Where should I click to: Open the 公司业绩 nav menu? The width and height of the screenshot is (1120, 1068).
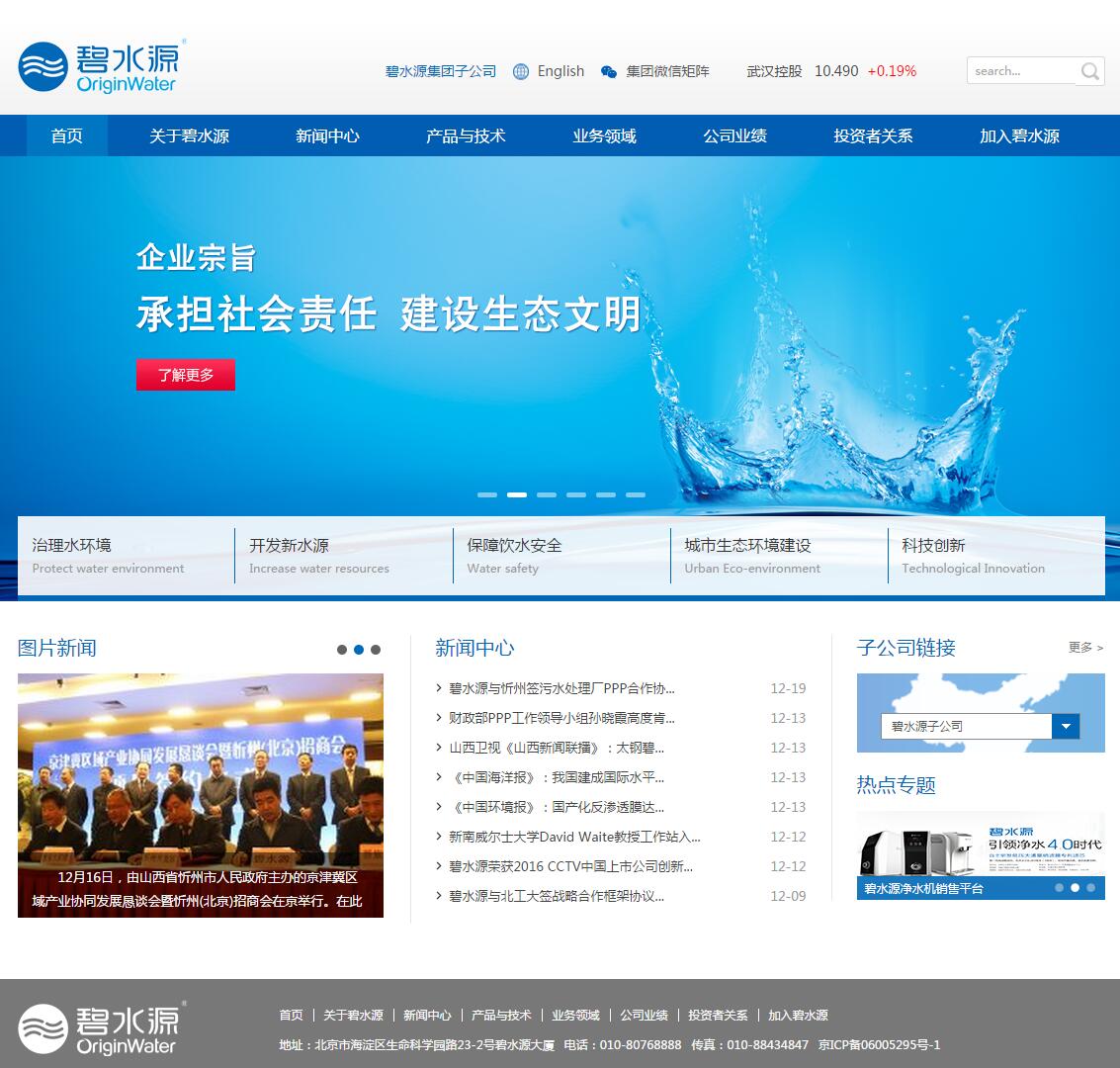pos(735,135)
